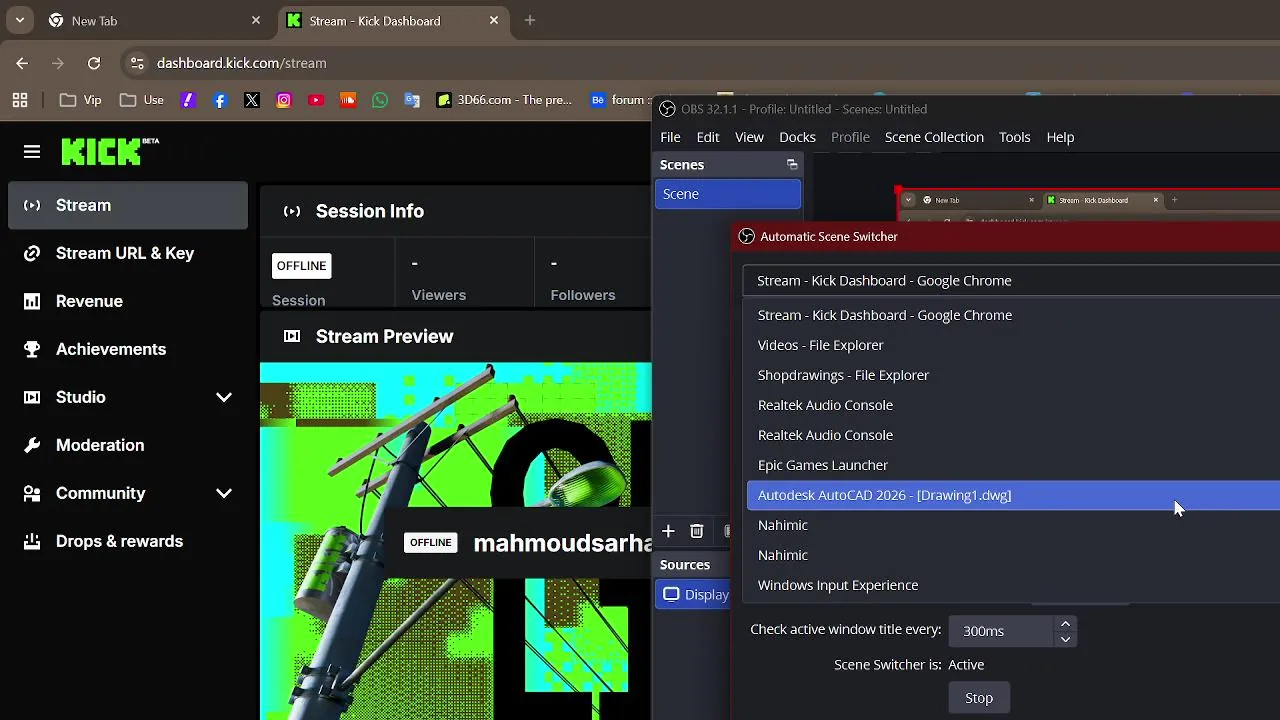Delete the scene with trash icon
1280x720 pixels.
[x=697, y=531]
